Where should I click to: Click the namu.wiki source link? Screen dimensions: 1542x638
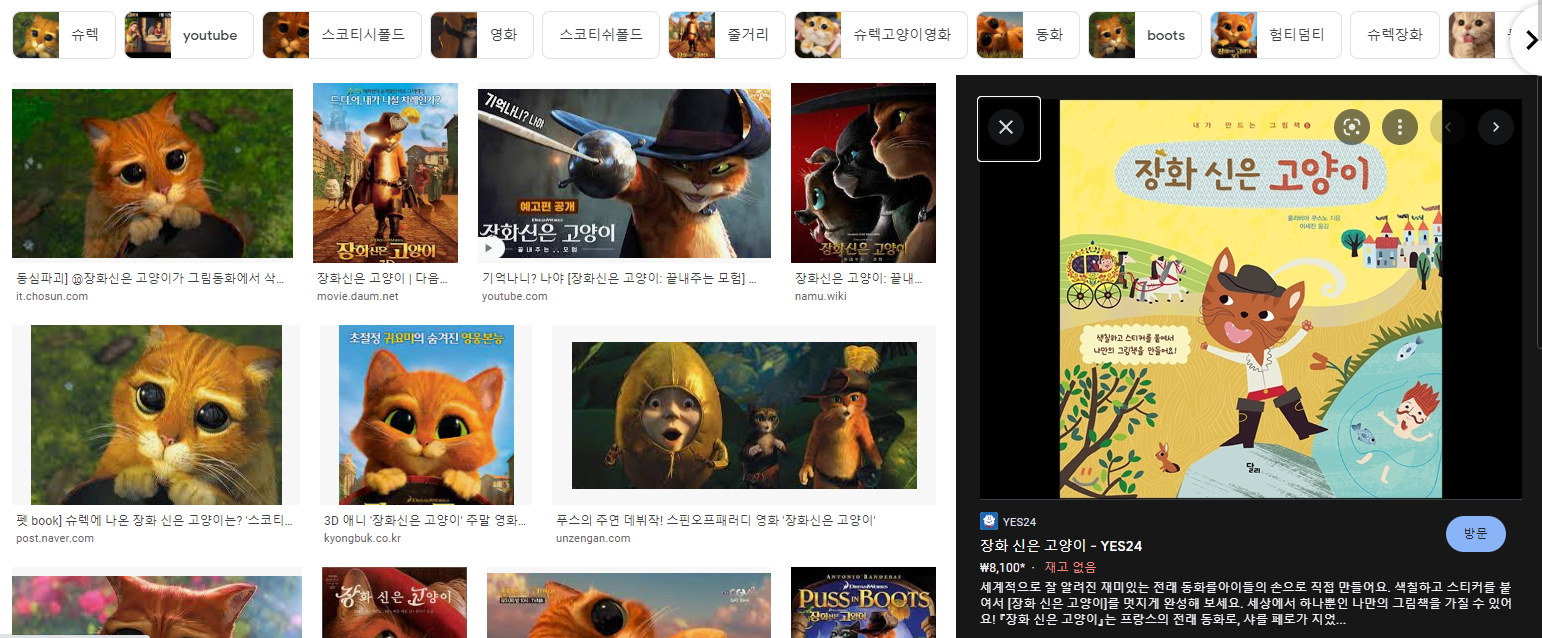(820, 296)
